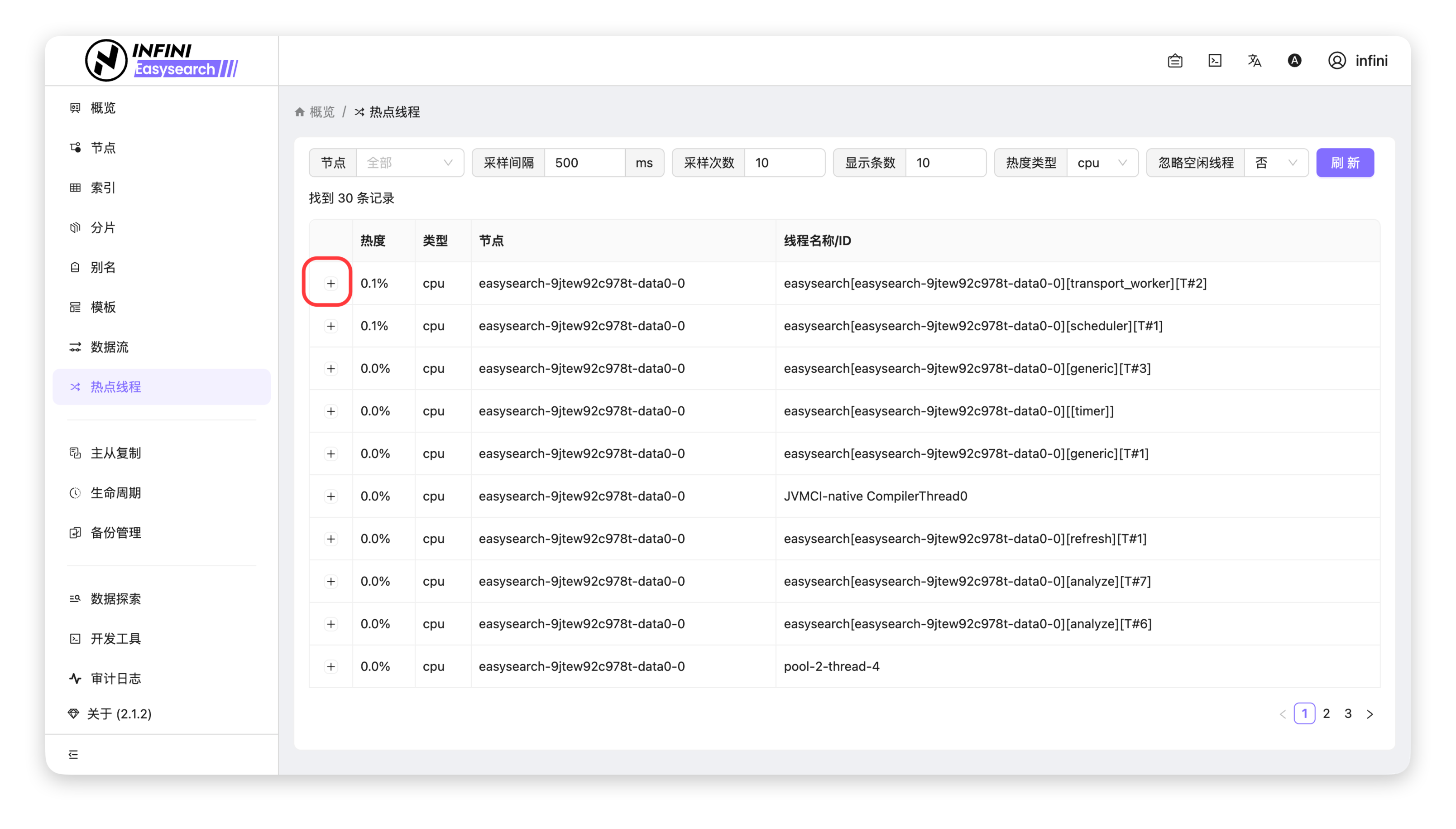Expand the scheduler T#1 thread row
The image size is (1456, 829).
point(330,326)
